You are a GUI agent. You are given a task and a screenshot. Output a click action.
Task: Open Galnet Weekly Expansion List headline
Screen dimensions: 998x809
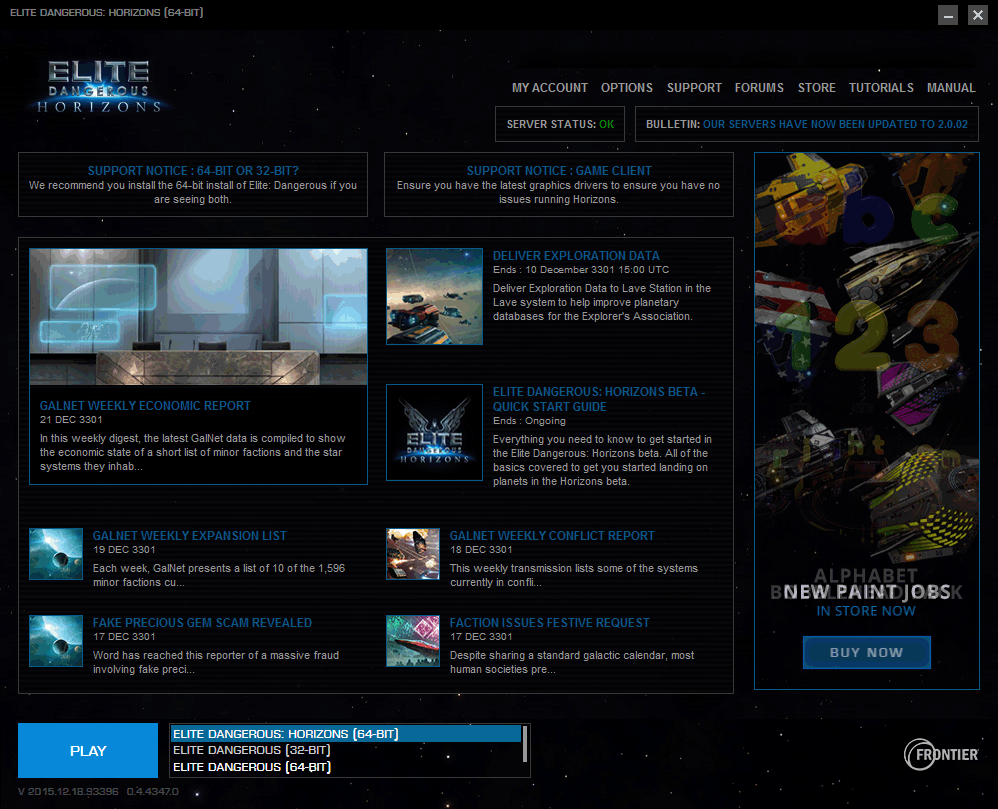(x=190, y=536)
